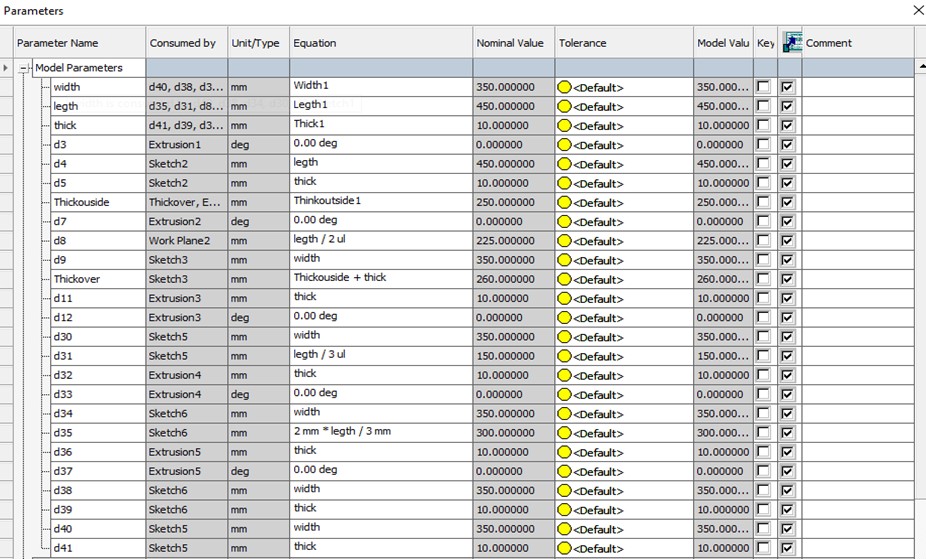The height and width of the screenshot is (559, 926).
Task: Click nominal value 260.000000
Action: 514,279
